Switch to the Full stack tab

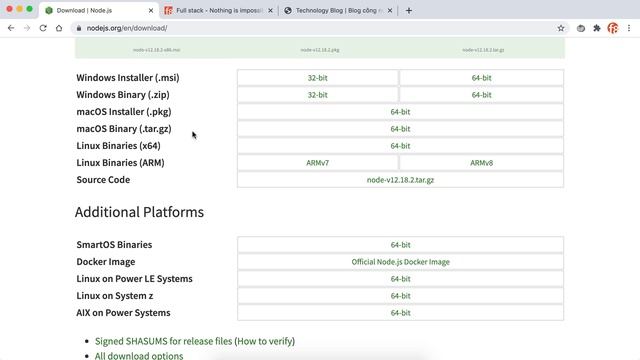coord(218,11)
